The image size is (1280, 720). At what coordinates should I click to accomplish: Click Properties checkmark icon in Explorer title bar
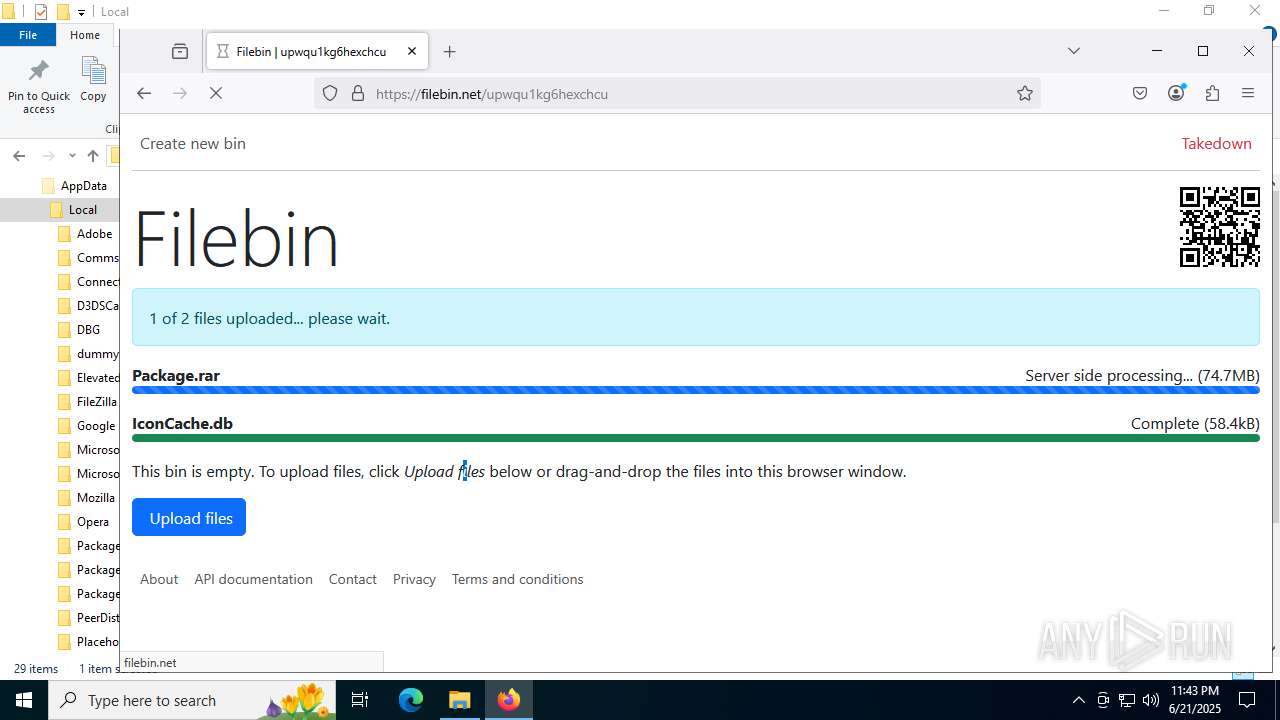coord(41,12)
